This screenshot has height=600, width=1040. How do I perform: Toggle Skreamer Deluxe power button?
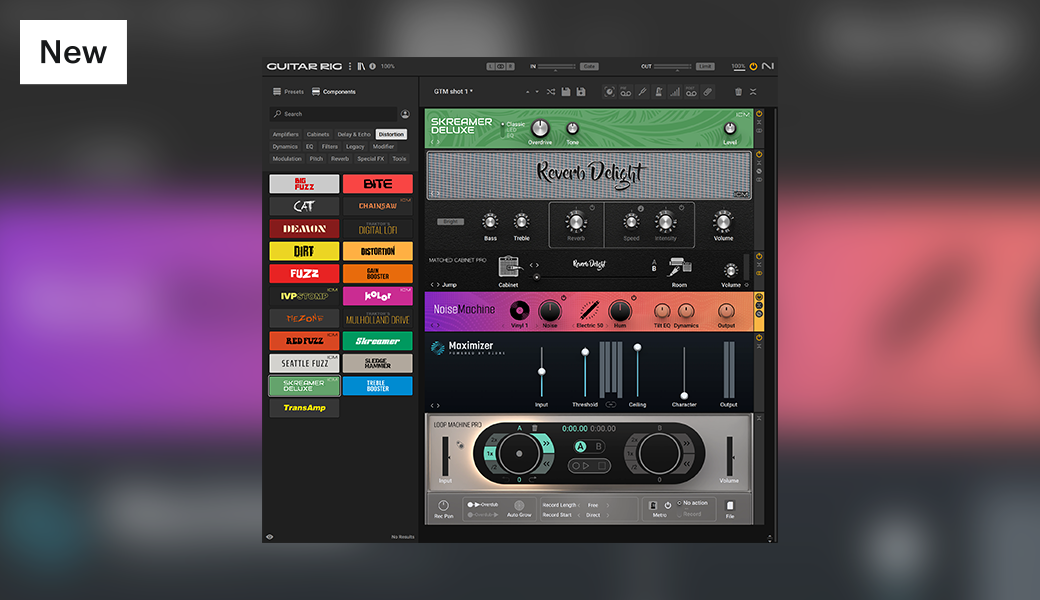[x=759, y=114]
